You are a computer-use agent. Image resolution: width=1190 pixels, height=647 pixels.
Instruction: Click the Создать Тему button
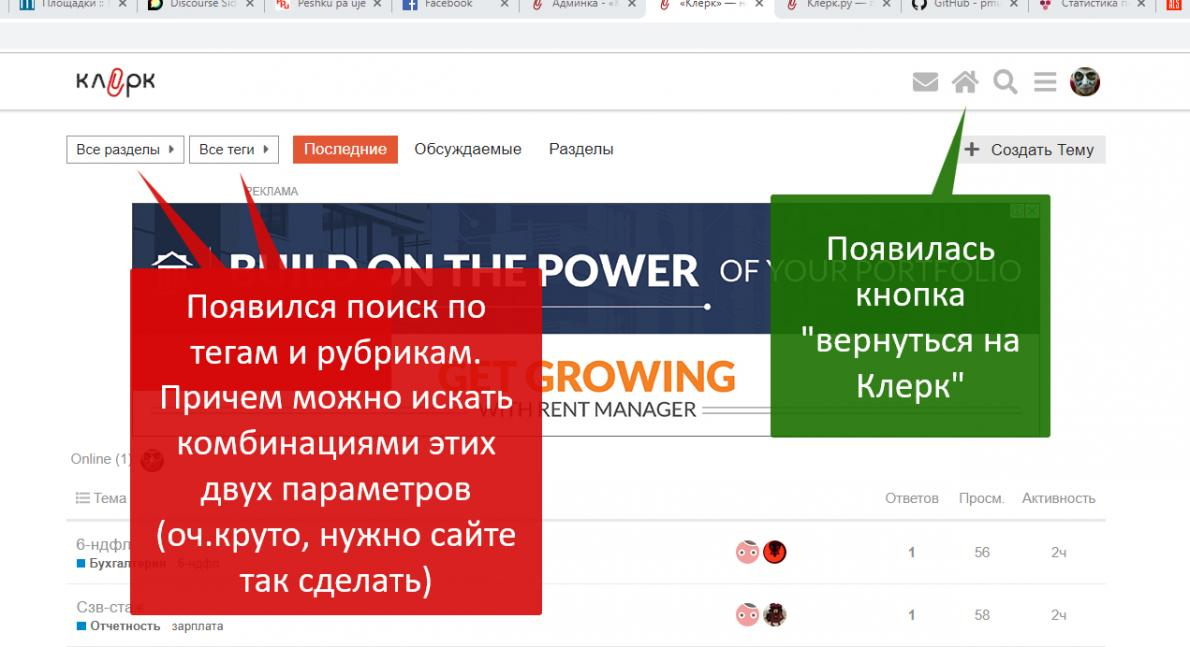[1031, 149]
